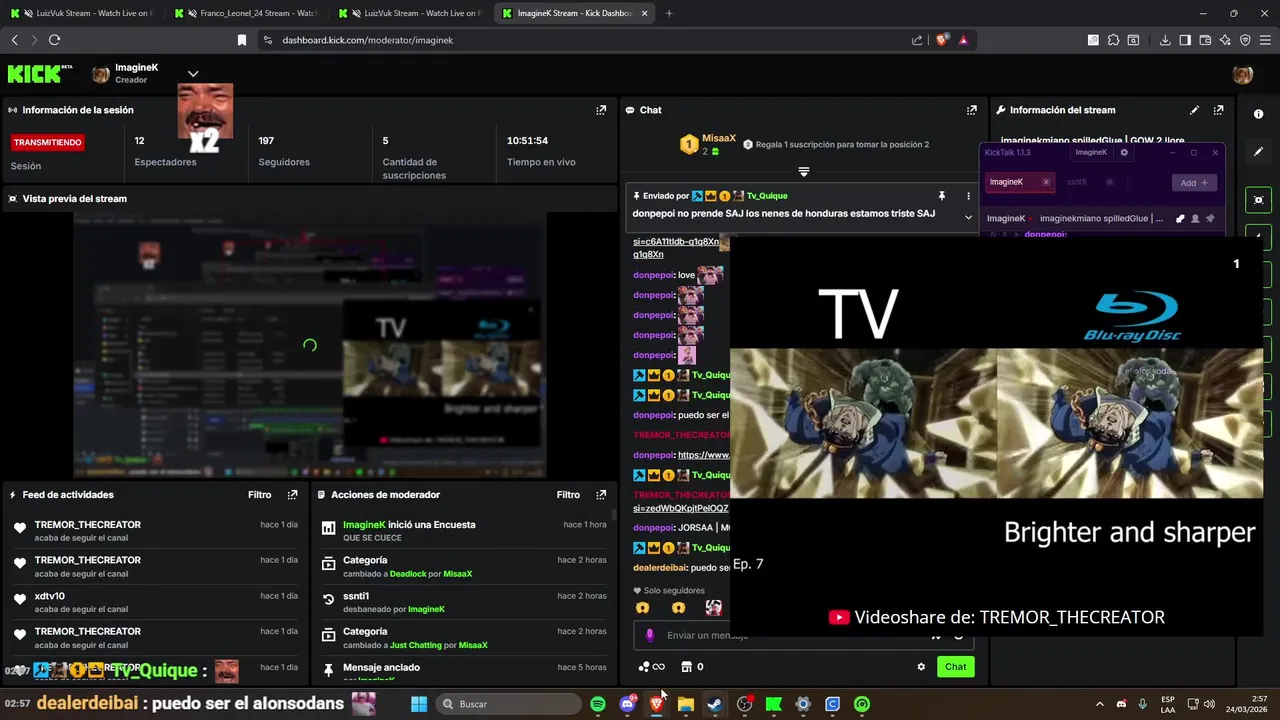
Task: Open Brave Shields icon
Action: click(942, 40)
